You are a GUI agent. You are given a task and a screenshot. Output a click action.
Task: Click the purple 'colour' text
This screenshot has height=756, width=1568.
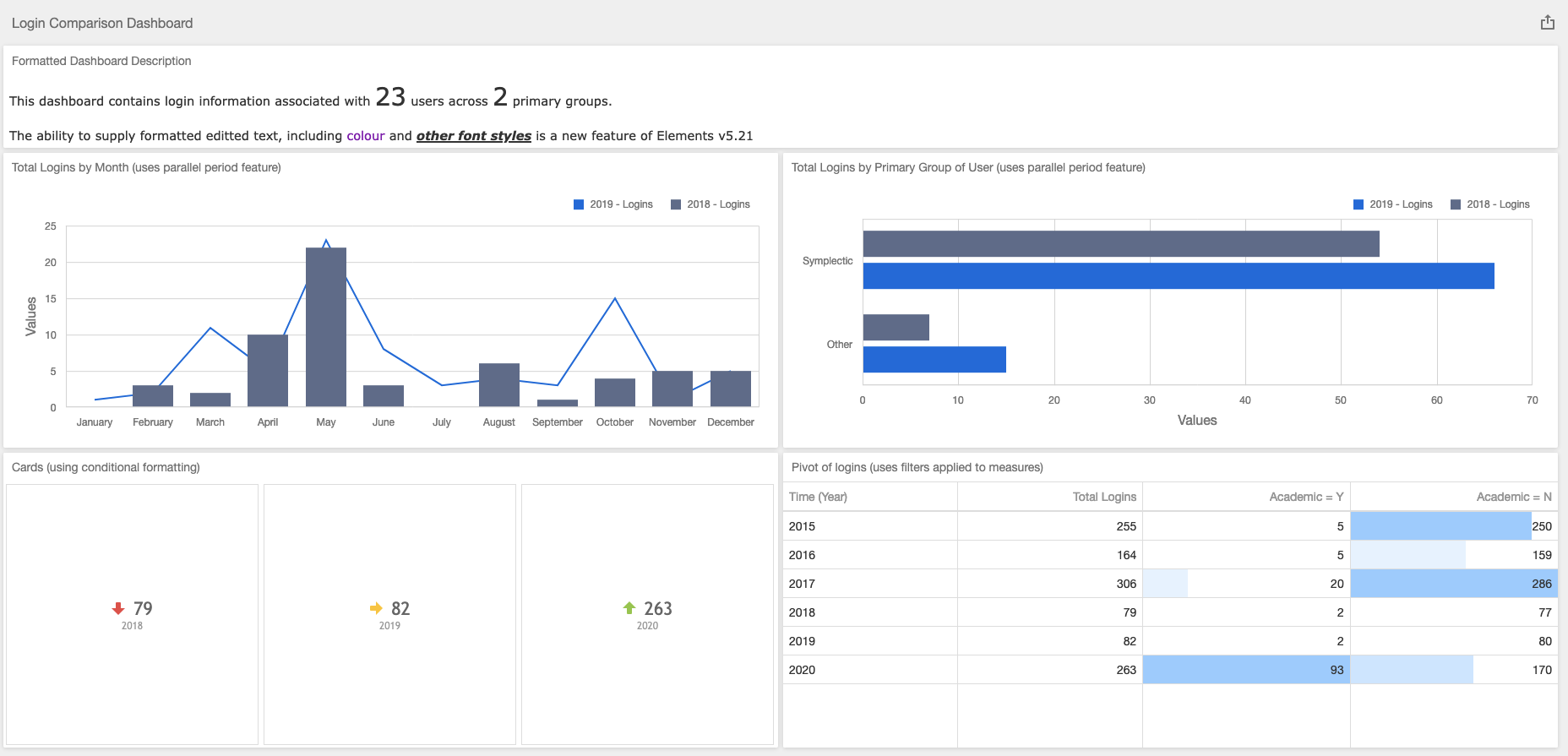(x=365, y=136)
